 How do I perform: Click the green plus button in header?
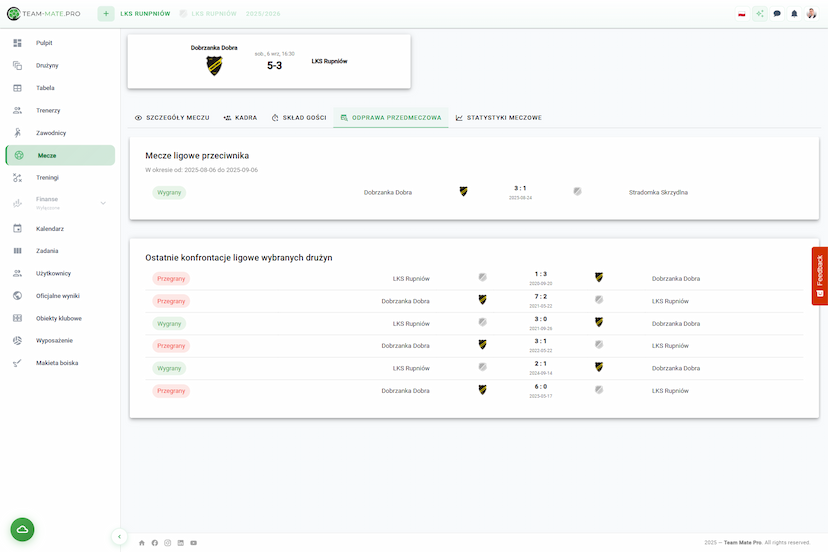(x=106, y=14)
